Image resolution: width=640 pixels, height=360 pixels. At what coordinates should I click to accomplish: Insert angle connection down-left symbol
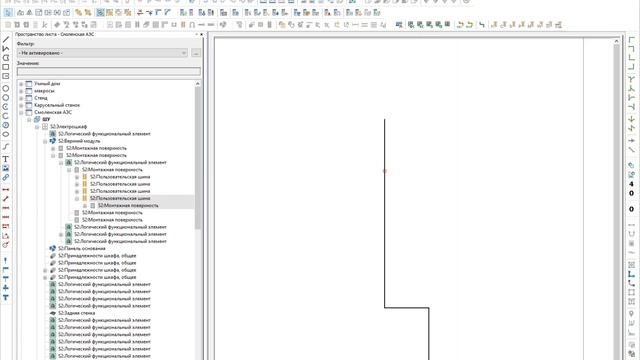(631, 49)
